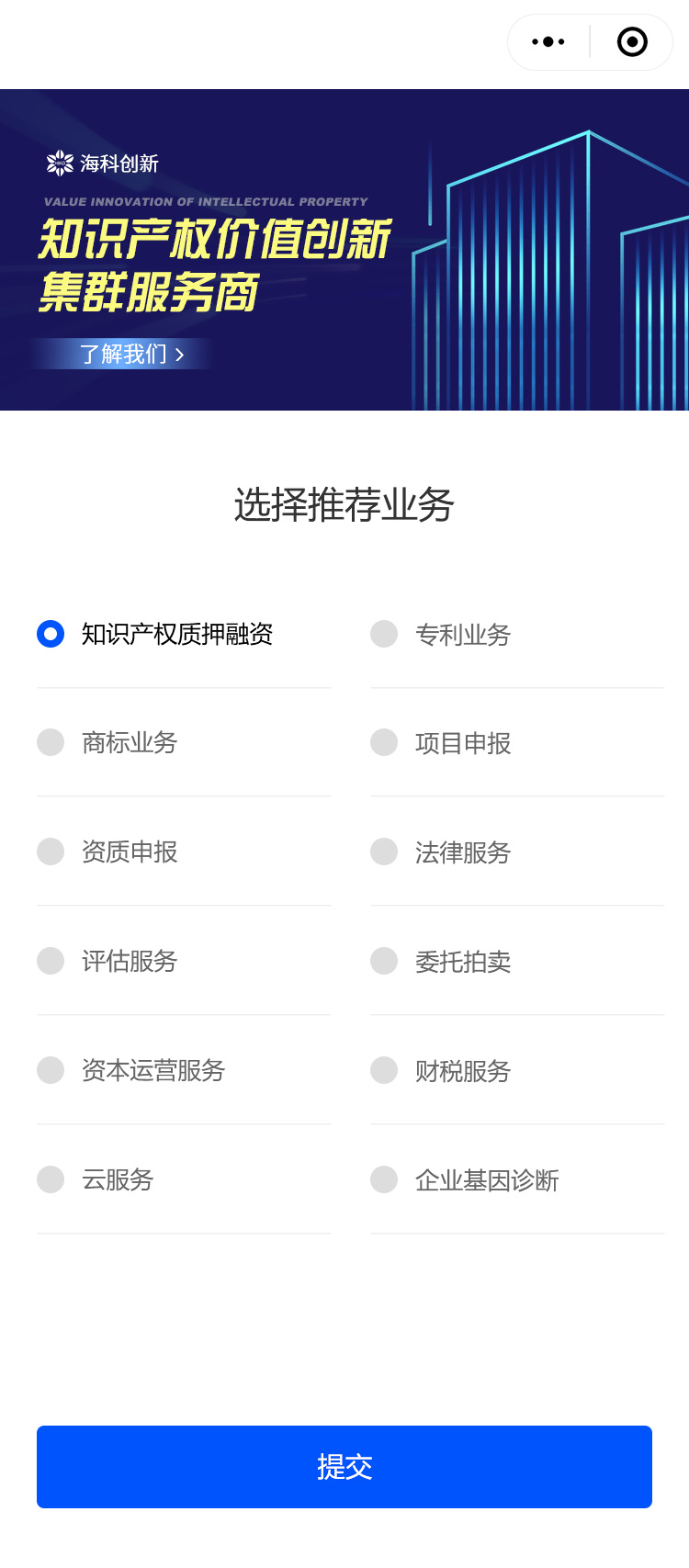Choose the 商标业务 radio option

point(51,742)
